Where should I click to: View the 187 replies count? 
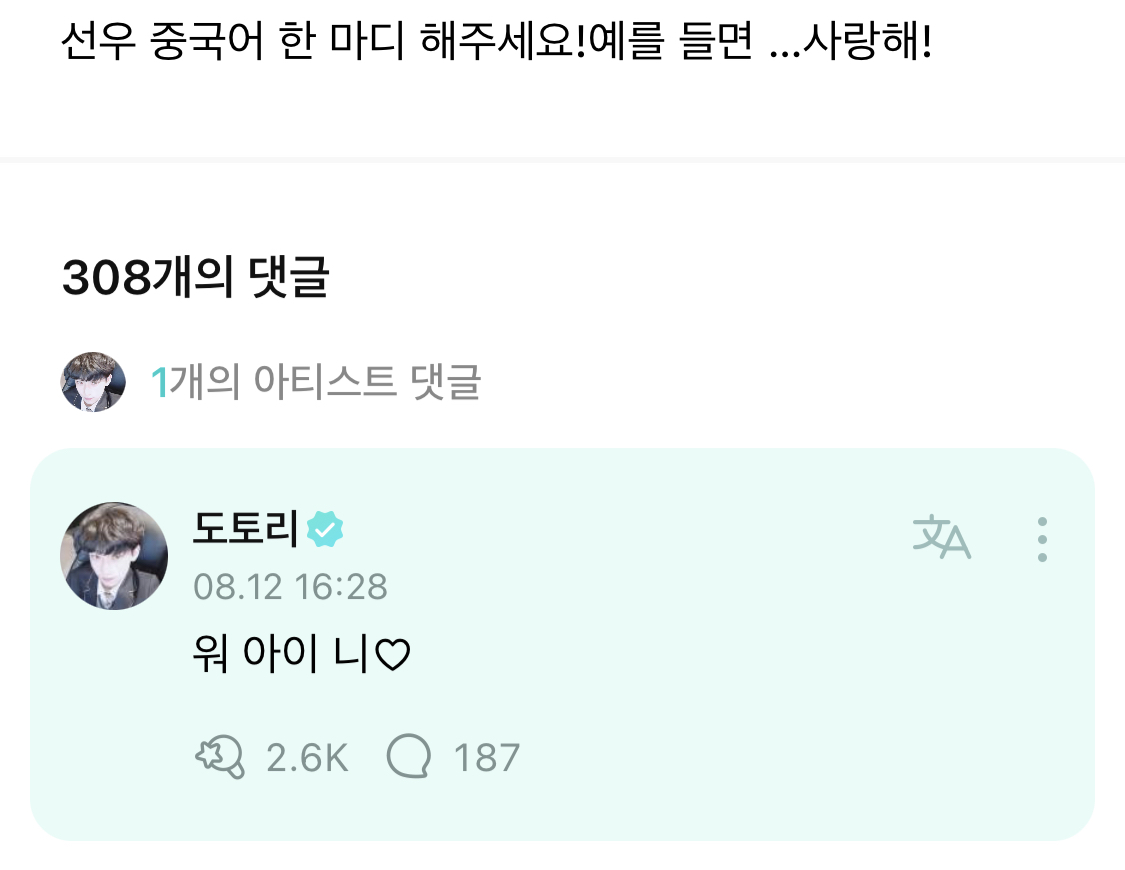[x=487, y=758]
